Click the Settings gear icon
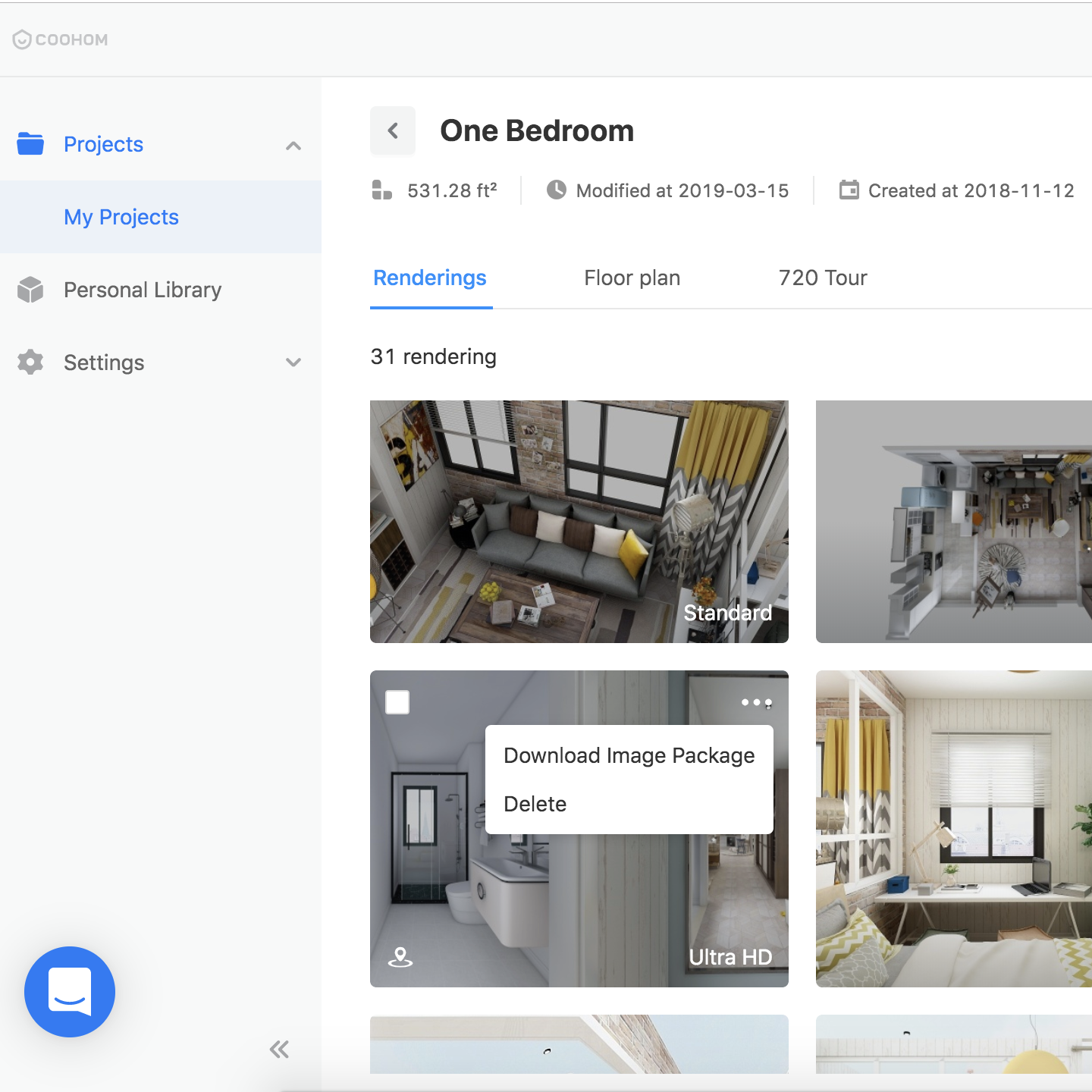Viewport: 1092px width, 1092px height. pyautogui.click(x=30, y=362)
